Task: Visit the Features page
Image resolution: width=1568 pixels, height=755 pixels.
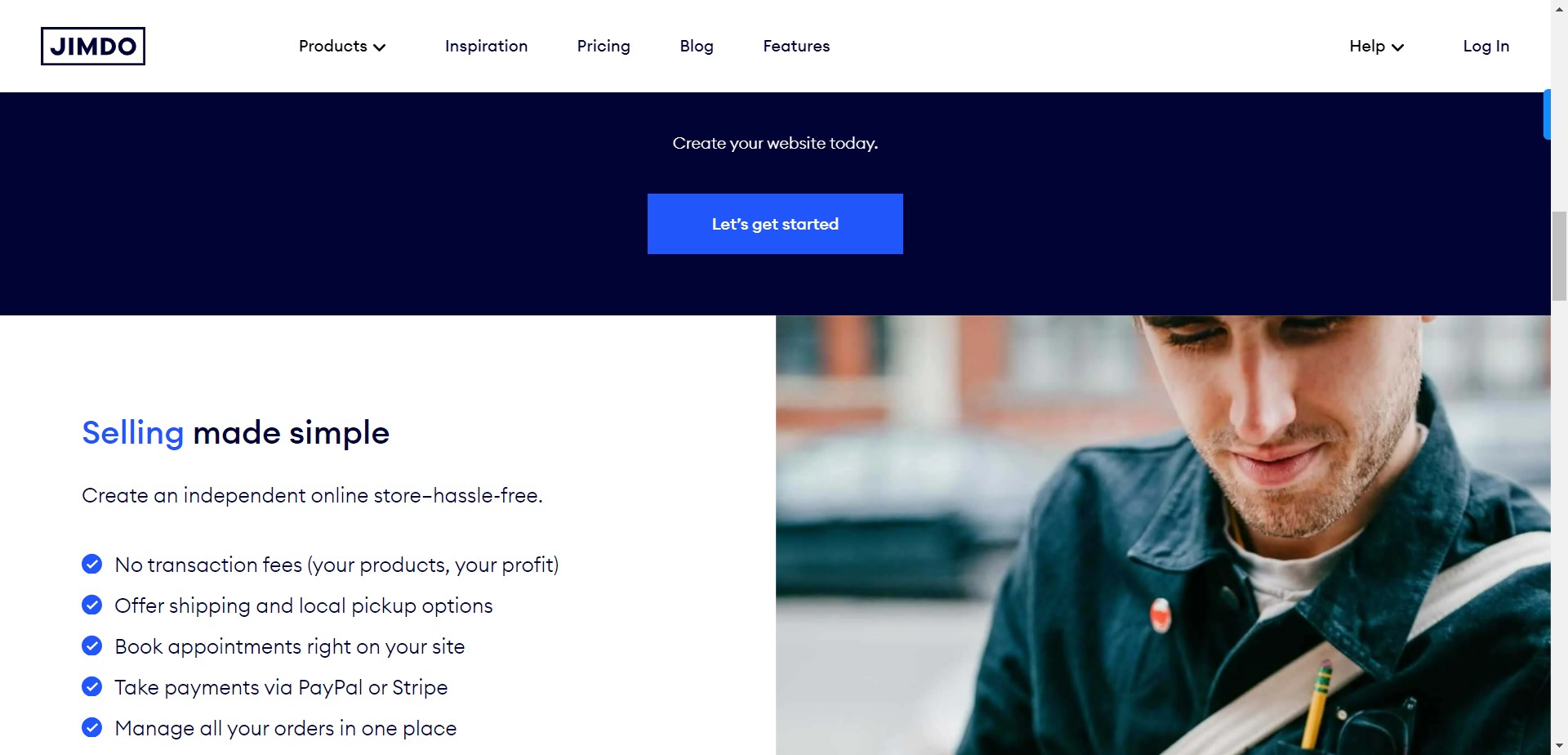Action: pos(796,47)
